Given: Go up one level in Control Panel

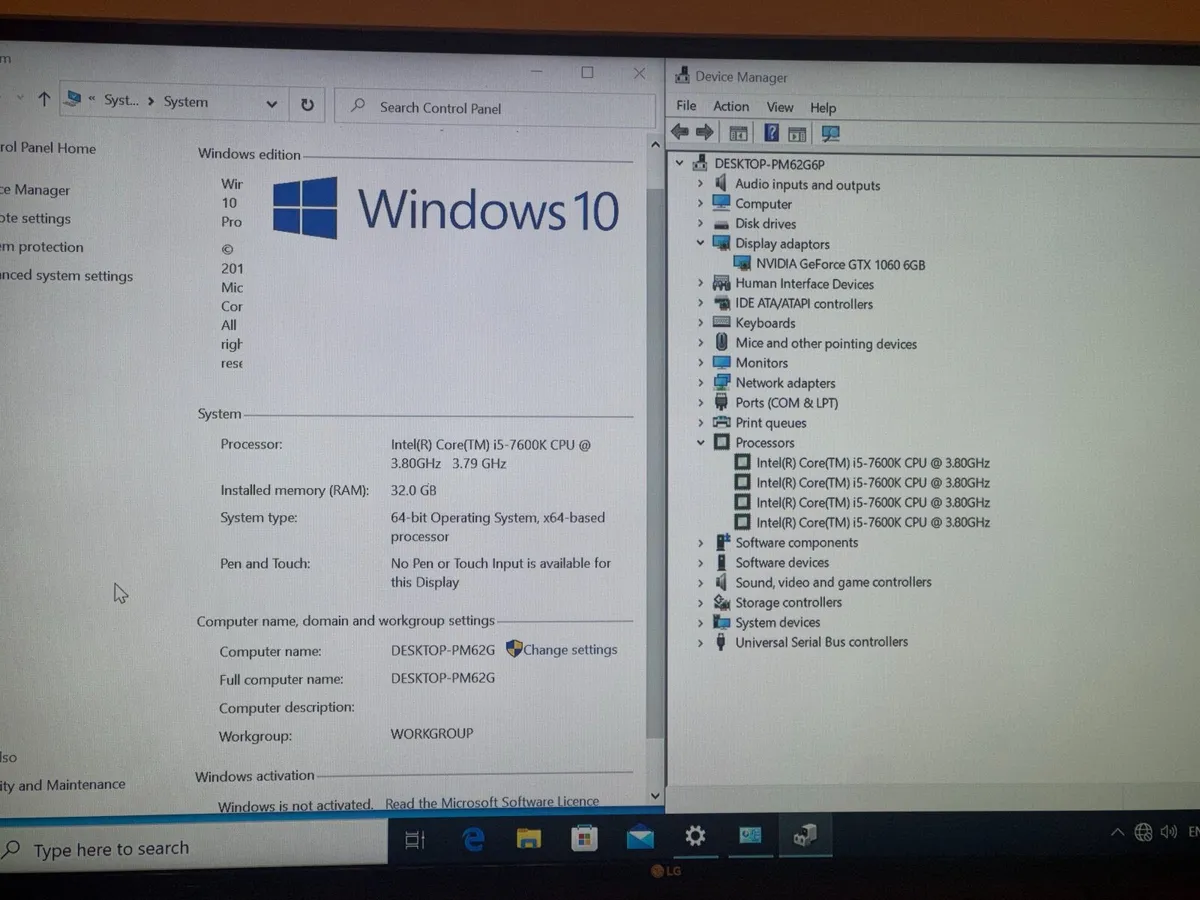Looking at the screenshot, I should (x=44, y=99).
